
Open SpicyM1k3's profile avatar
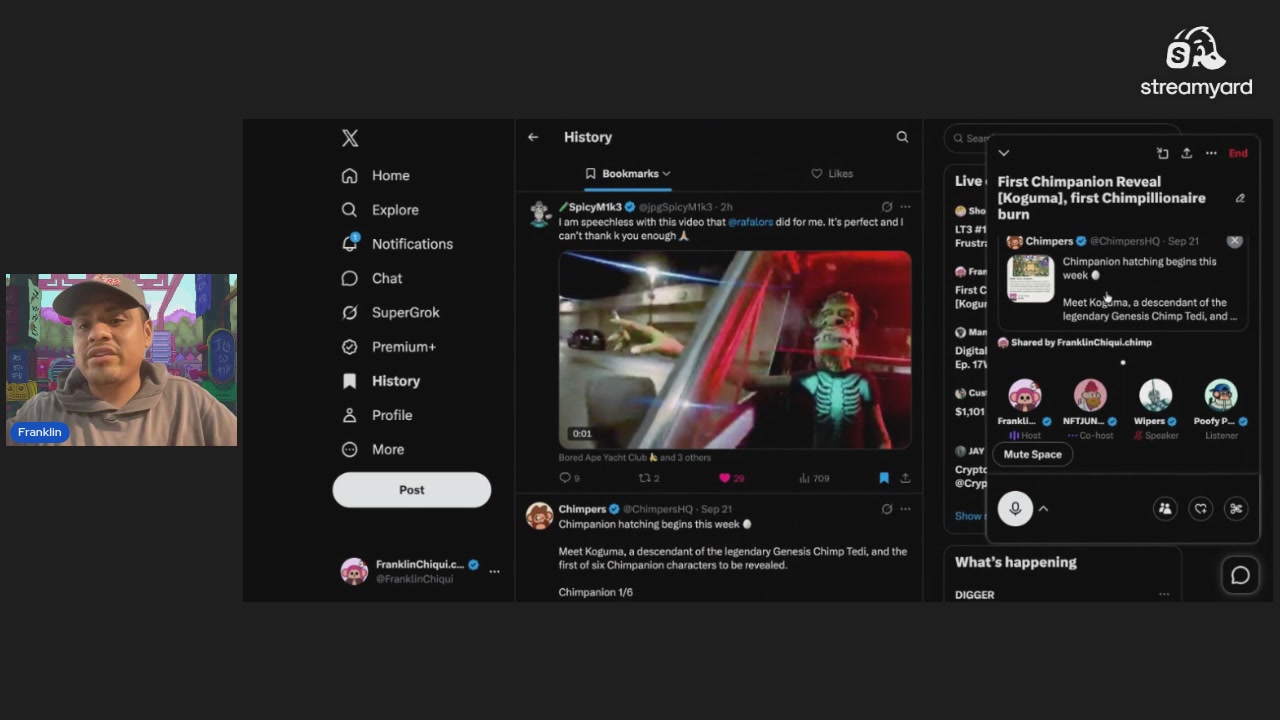coord(540,213)
